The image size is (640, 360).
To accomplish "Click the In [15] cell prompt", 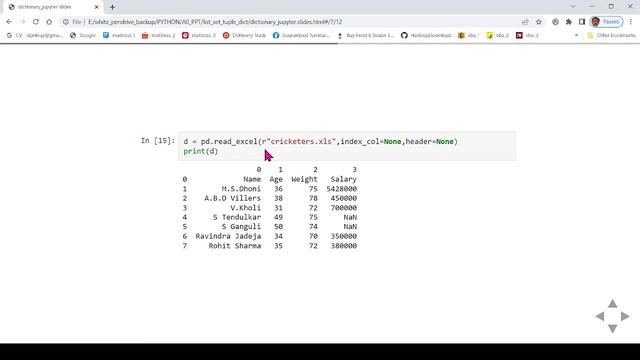I will coord(158,141).
